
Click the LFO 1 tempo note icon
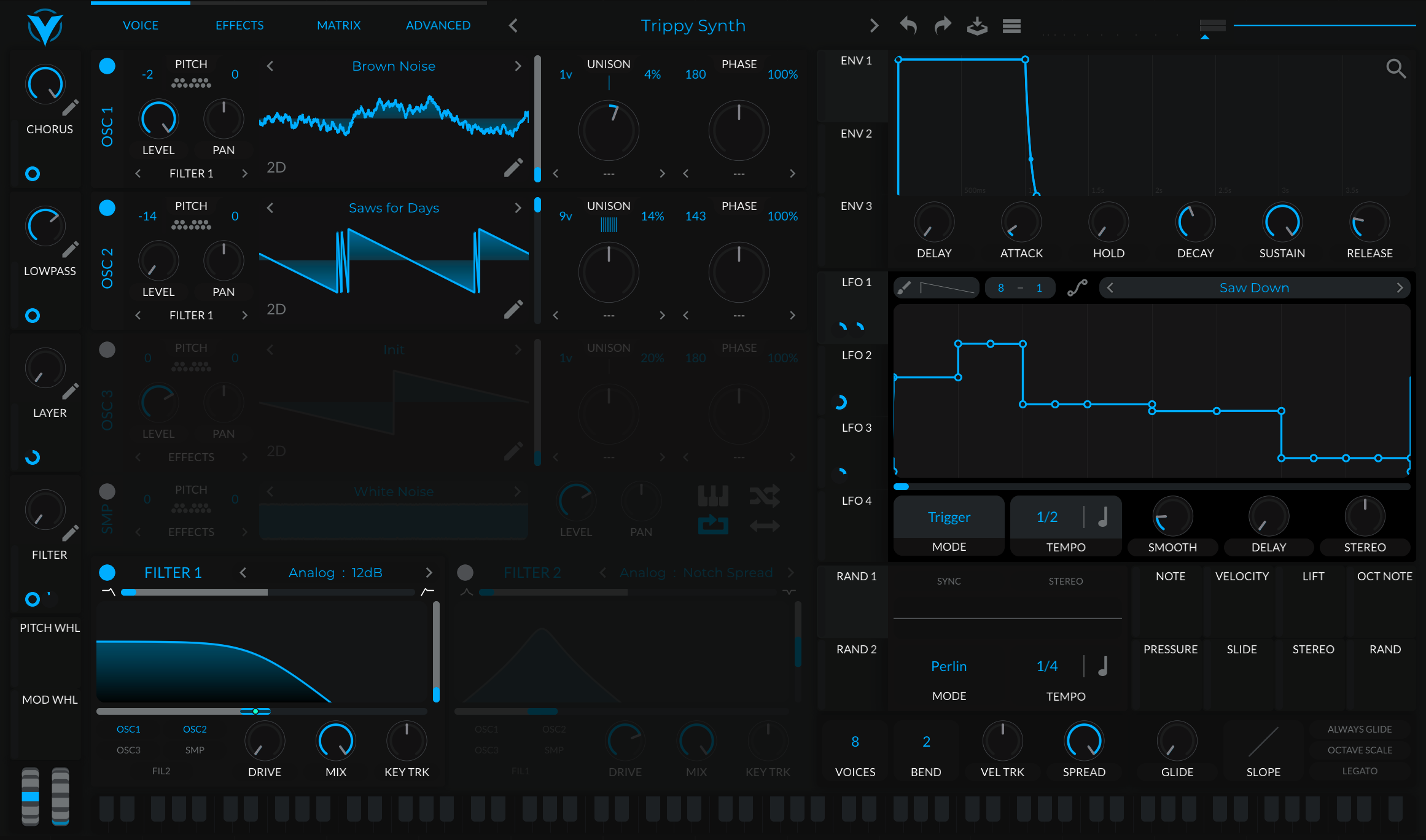[x=1103, y=517]
